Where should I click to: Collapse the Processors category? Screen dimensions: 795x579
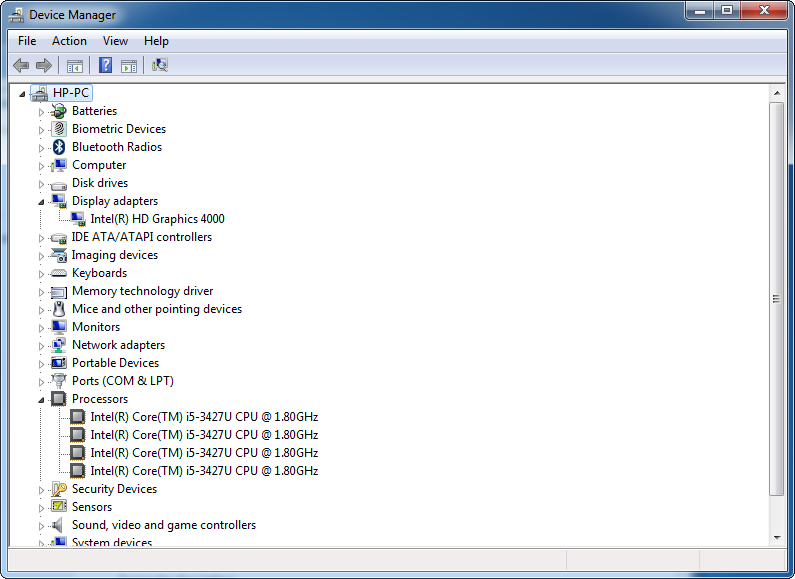coord(42,400)
